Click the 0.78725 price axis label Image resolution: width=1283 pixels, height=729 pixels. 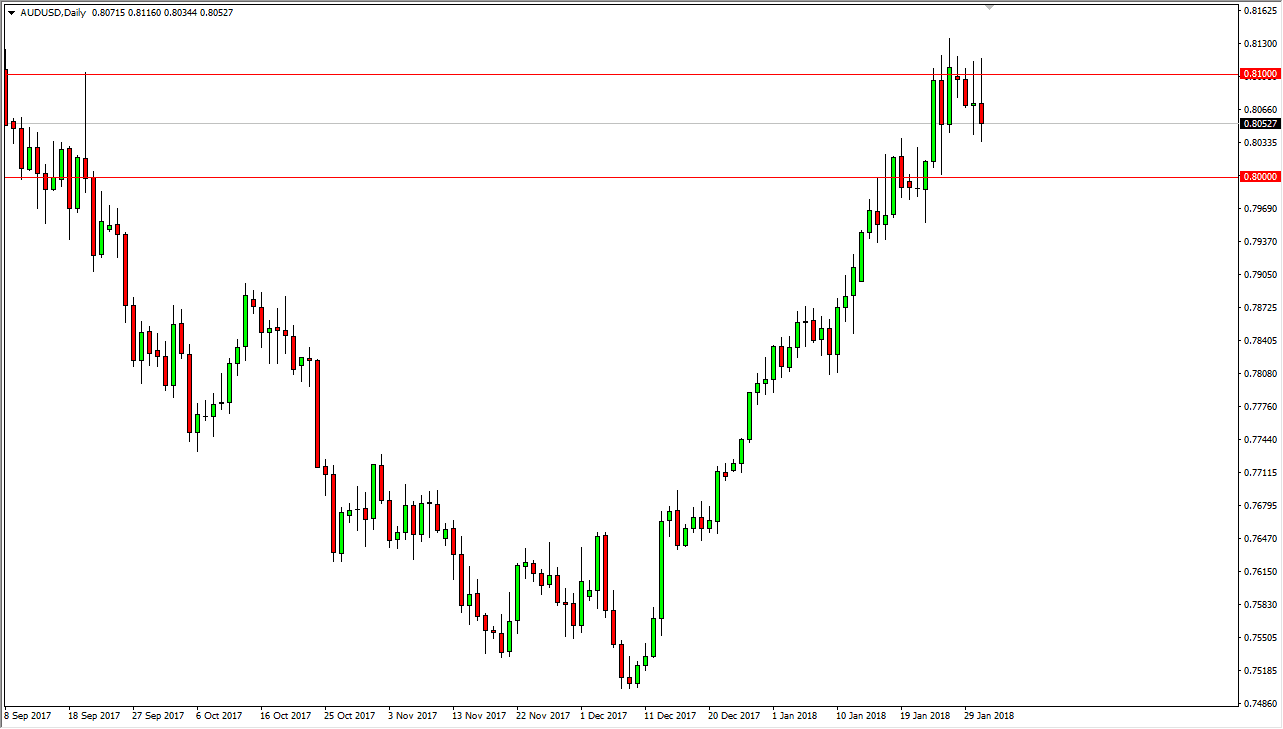point(1259,308)
